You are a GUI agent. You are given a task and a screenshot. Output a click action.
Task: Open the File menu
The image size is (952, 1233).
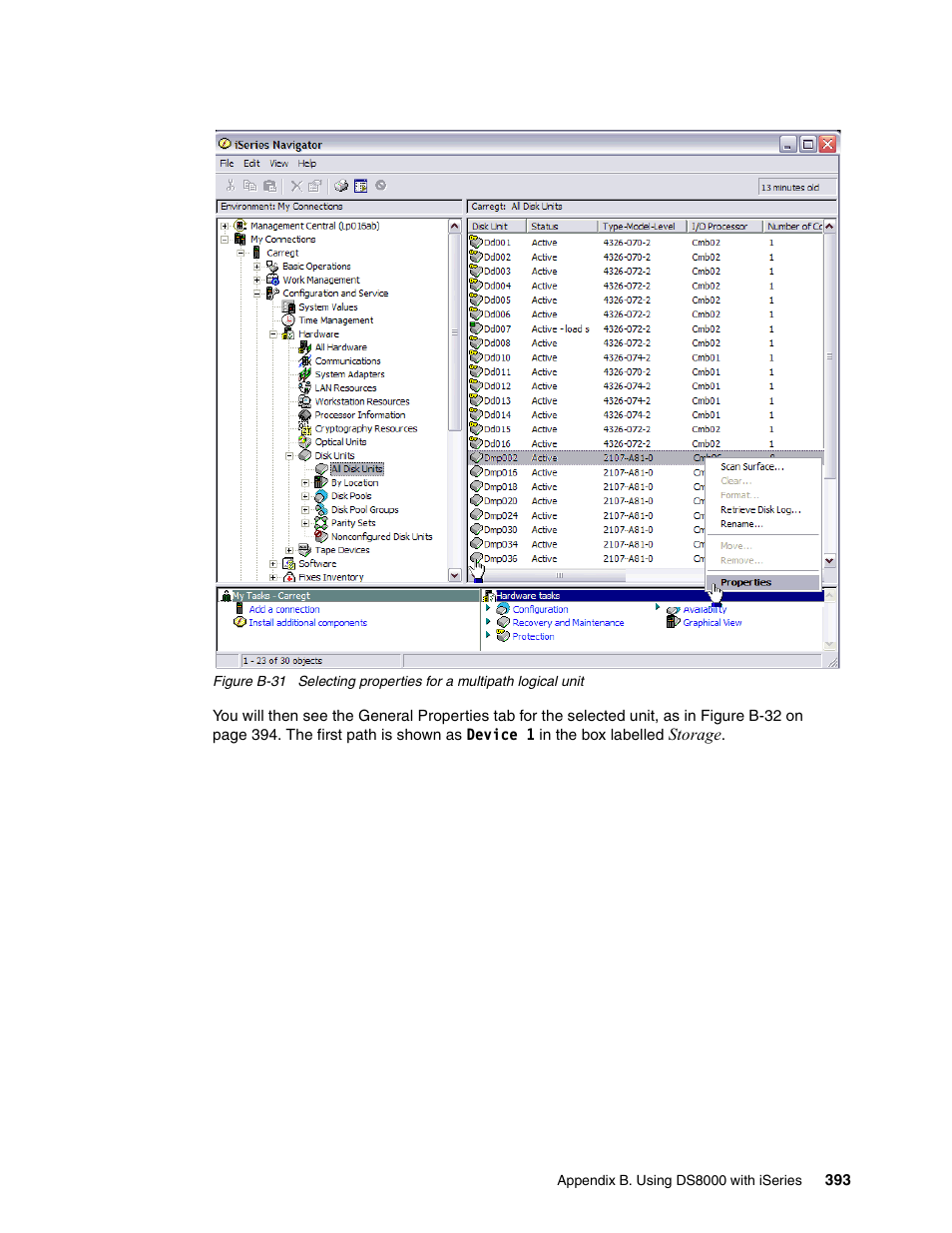coord(227,164)
